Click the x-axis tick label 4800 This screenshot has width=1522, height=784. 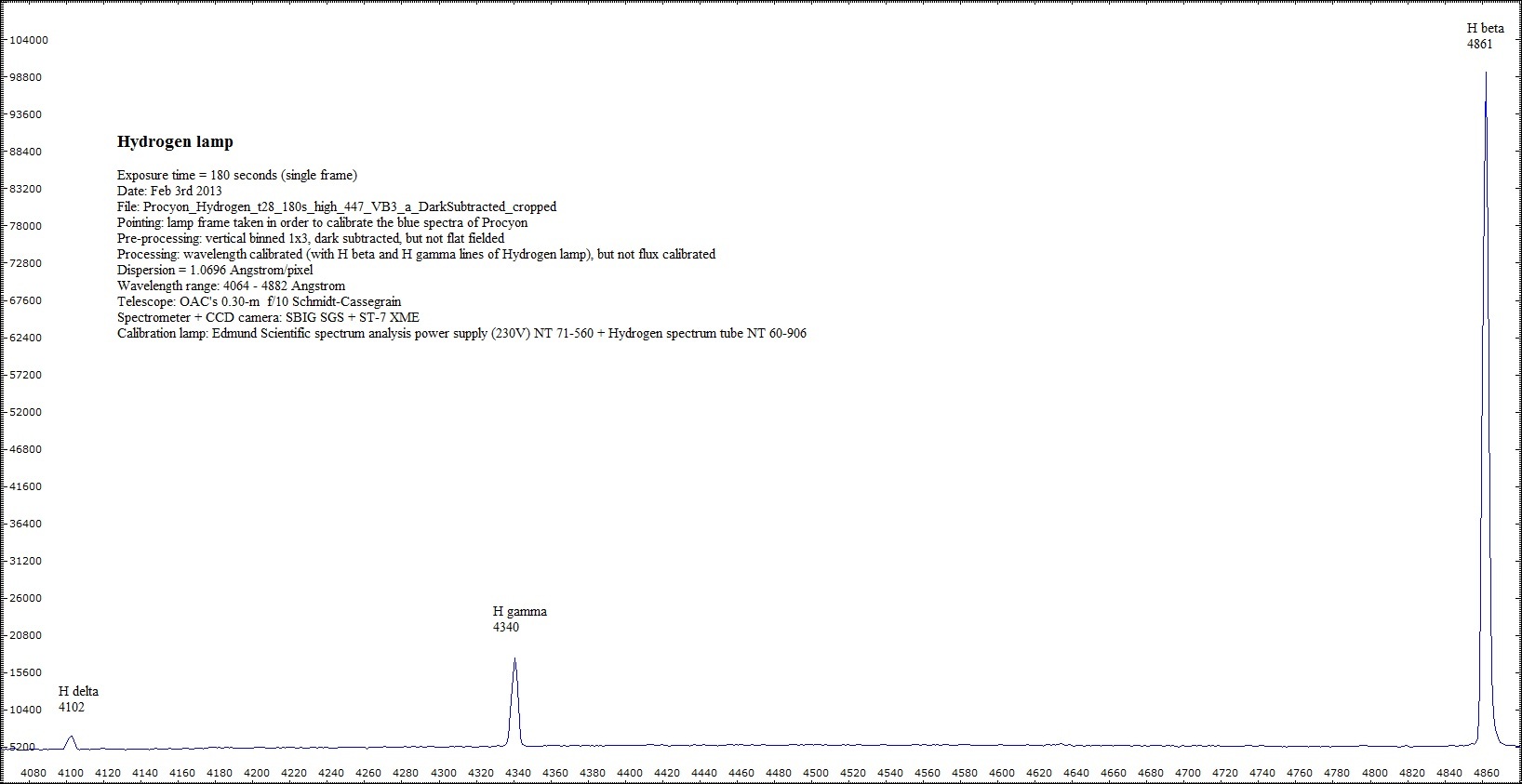pyautogui.click(x=1375, y=773)
